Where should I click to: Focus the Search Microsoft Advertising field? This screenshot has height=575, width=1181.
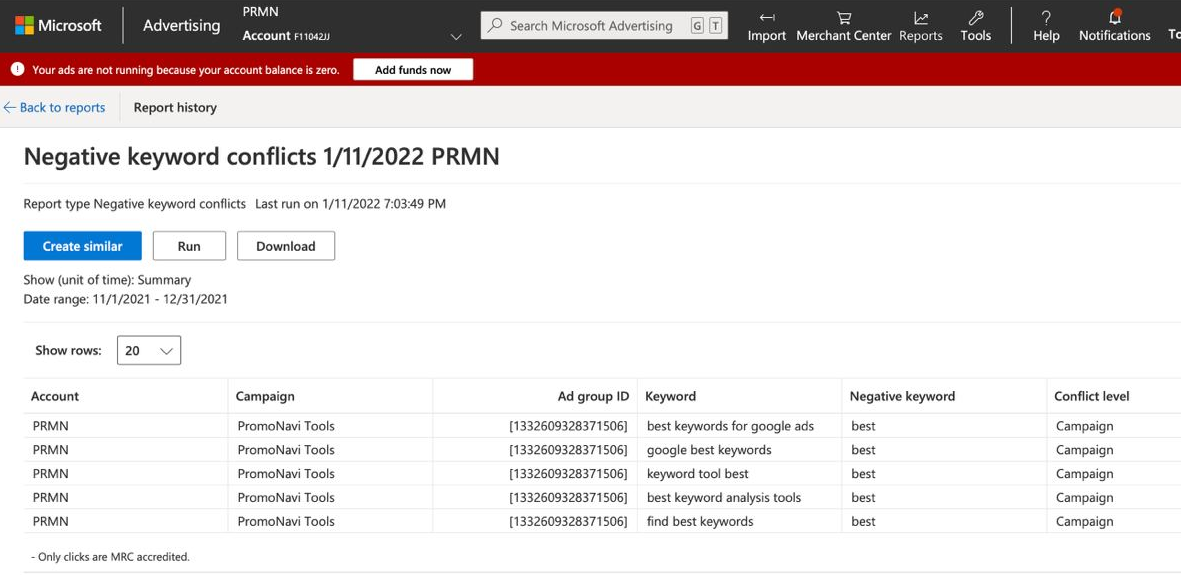click(604, 26)
